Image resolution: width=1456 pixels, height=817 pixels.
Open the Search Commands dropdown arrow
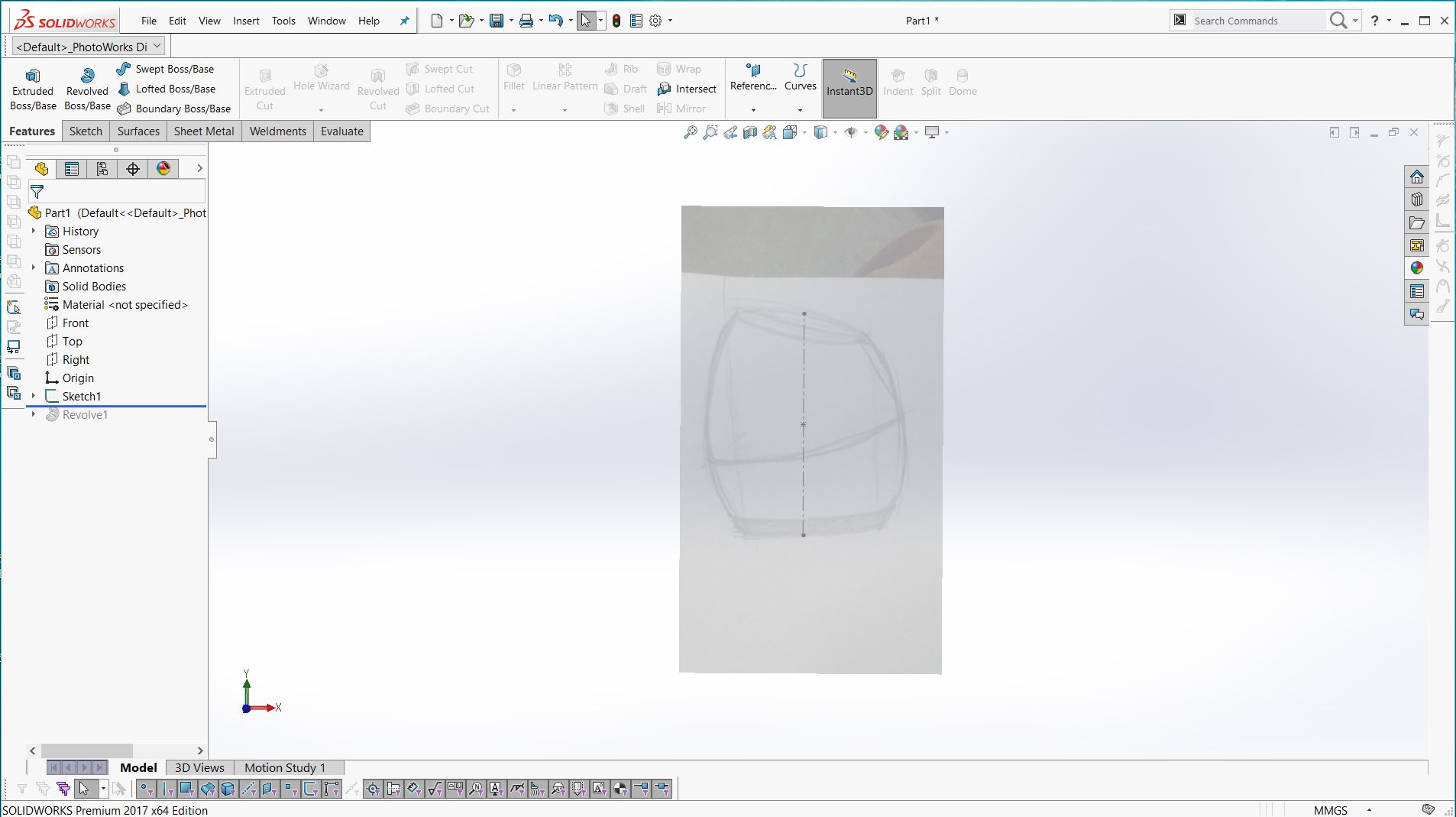pyautogui.click(x=1356, y=21)
